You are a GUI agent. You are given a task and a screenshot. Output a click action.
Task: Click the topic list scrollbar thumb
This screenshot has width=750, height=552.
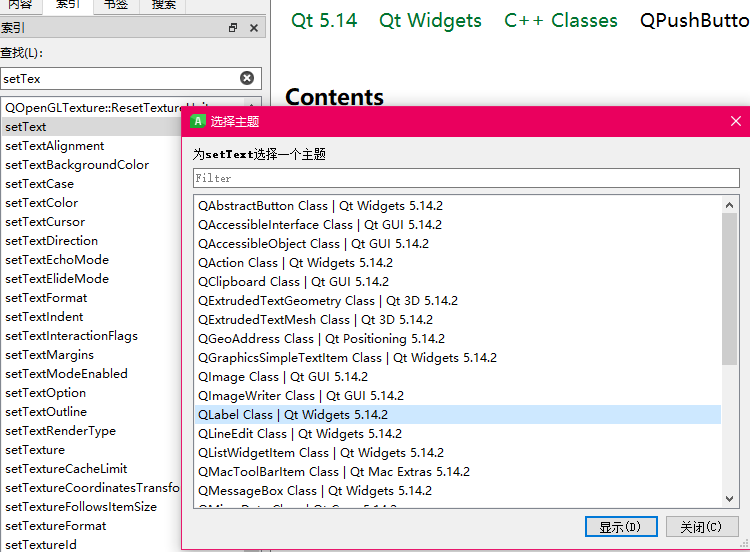tap(729, 289)
